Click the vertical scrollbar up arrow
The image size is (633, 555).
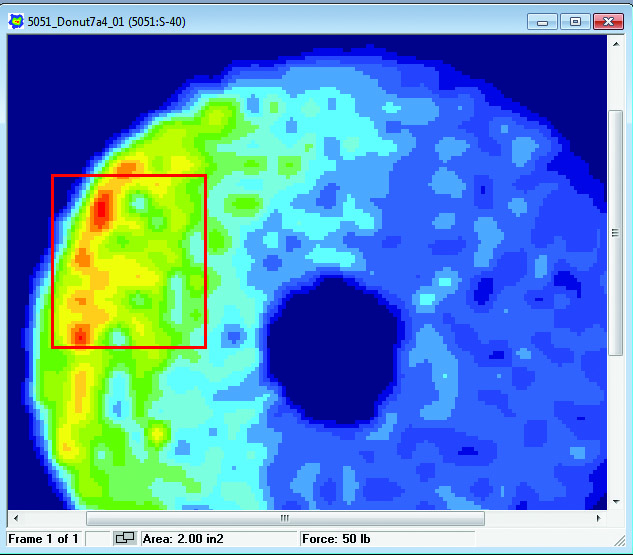(x=616, y=46)
